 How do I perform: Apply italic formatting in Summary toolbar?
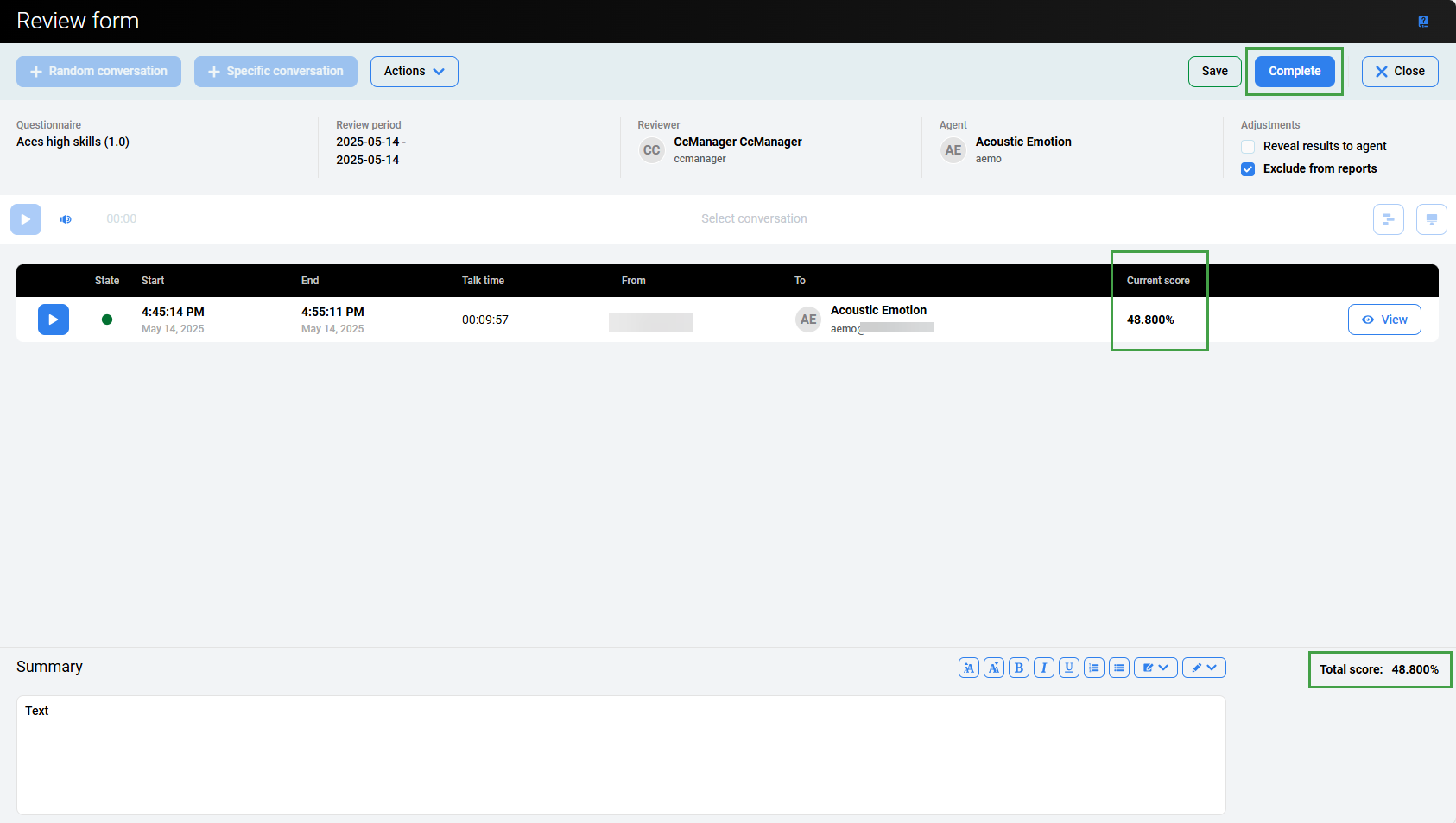1043,668
